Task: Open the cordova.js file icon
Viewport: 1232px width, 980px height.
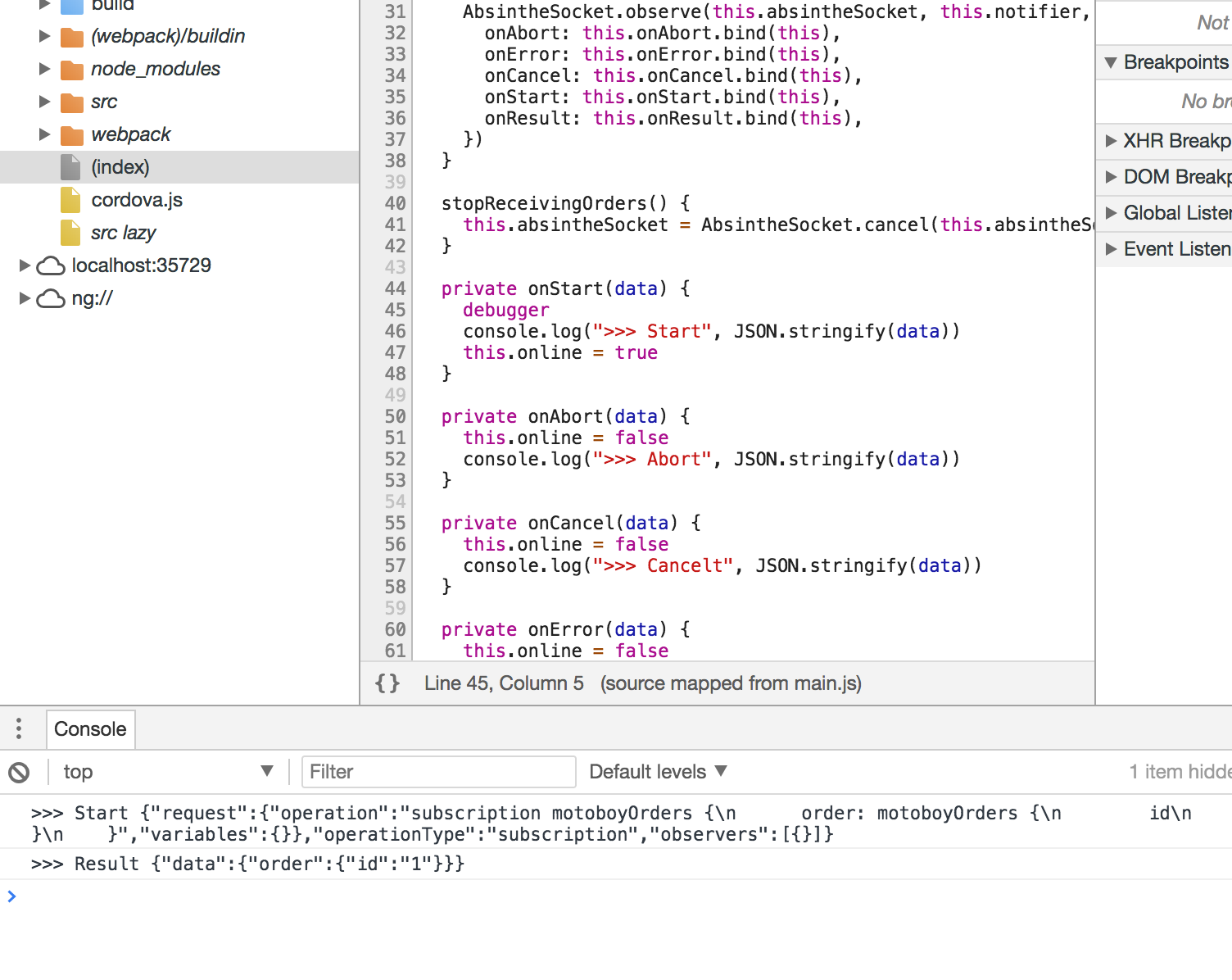Action: coord(70,200)
